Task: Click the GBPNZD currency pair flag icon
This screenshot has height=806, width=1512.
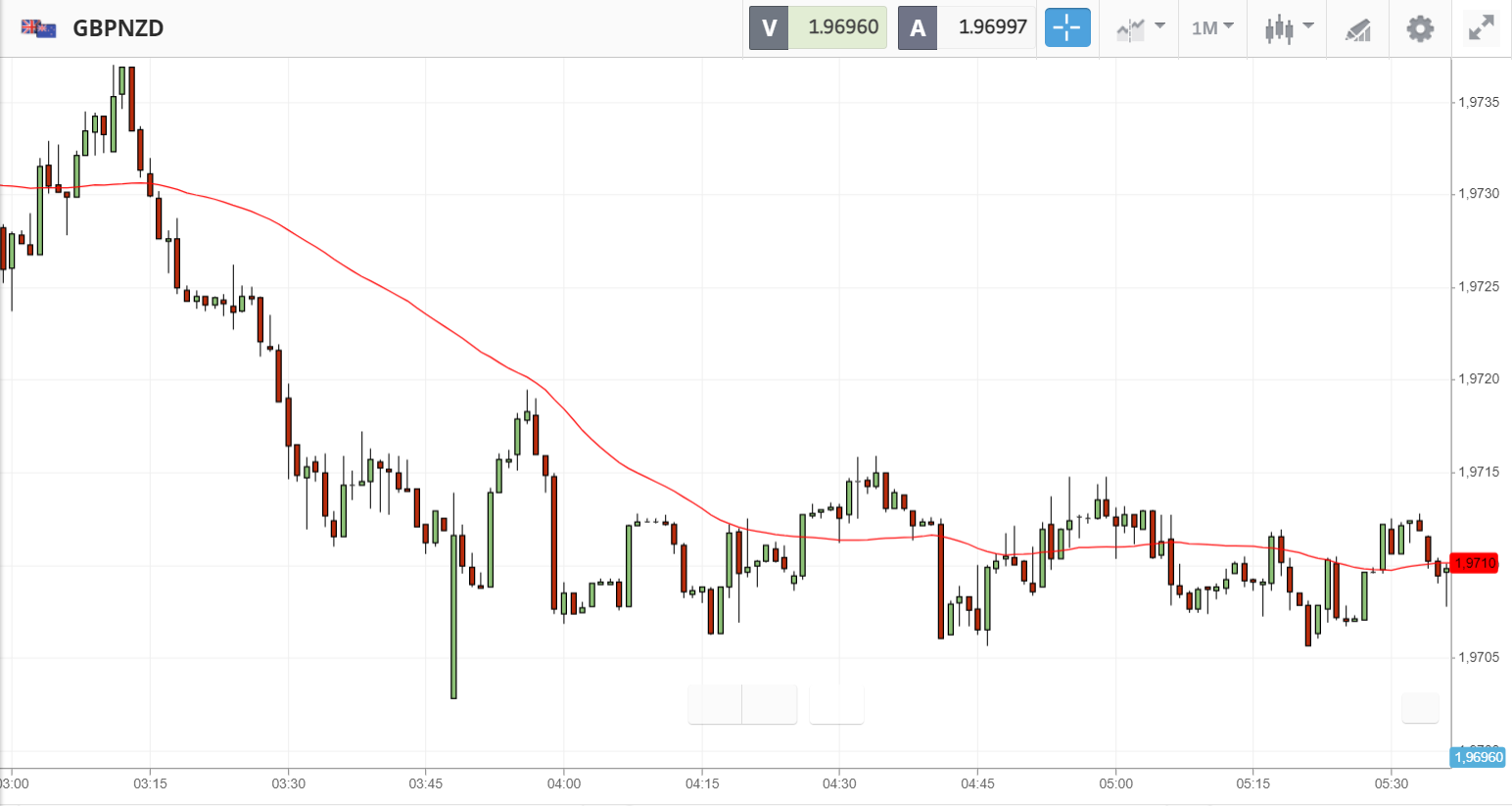Action: pyautogui.click(x=38, y=27)
